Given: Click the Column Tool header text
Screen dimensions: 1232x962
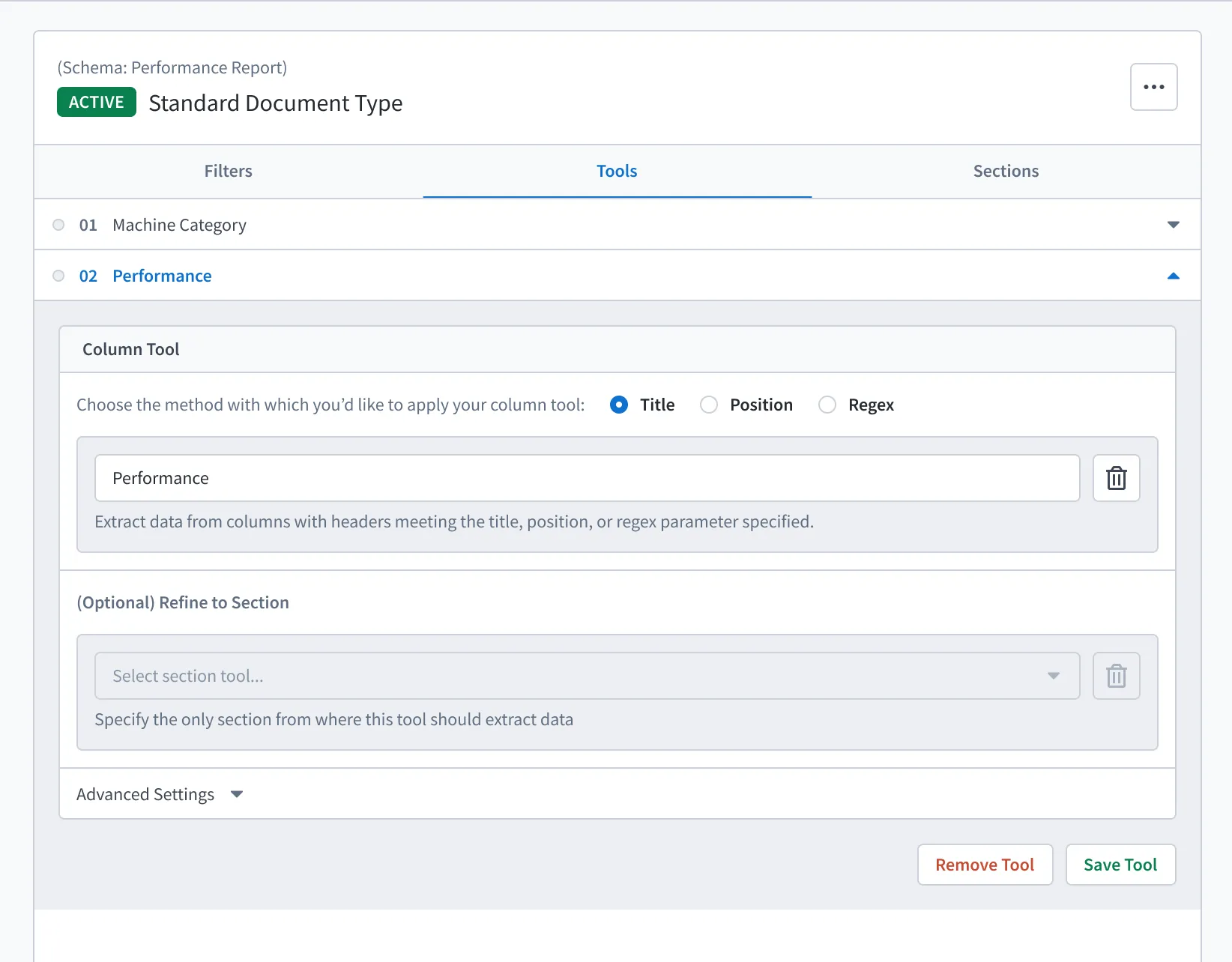Looking at the screenshot, I should (130, 349).
